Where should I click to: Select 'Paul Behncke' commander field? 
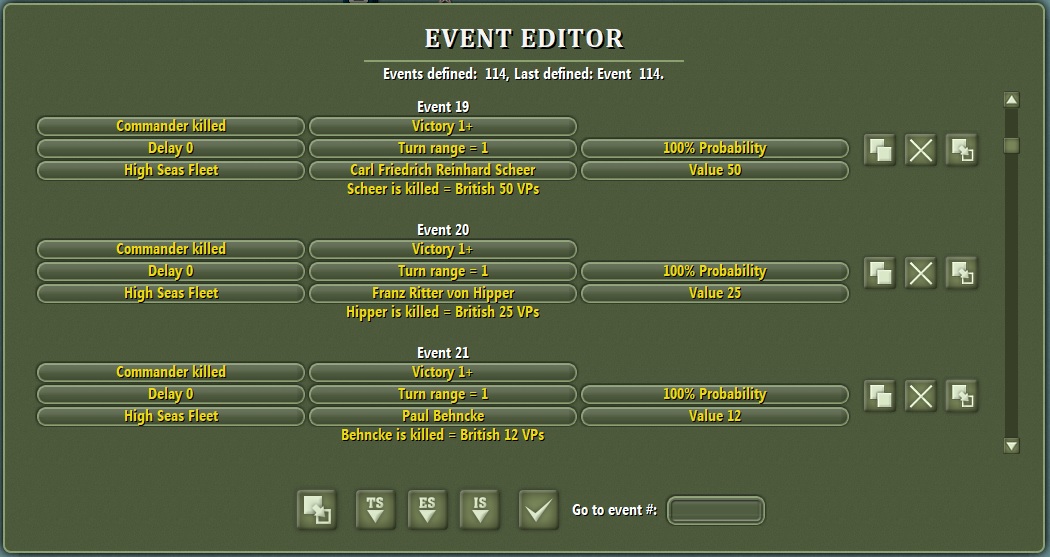tap(443, 417)
